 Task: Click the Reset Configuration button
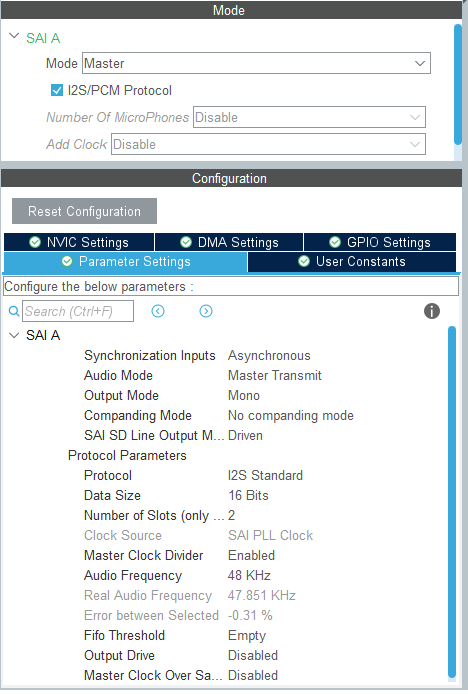[84, 211]
